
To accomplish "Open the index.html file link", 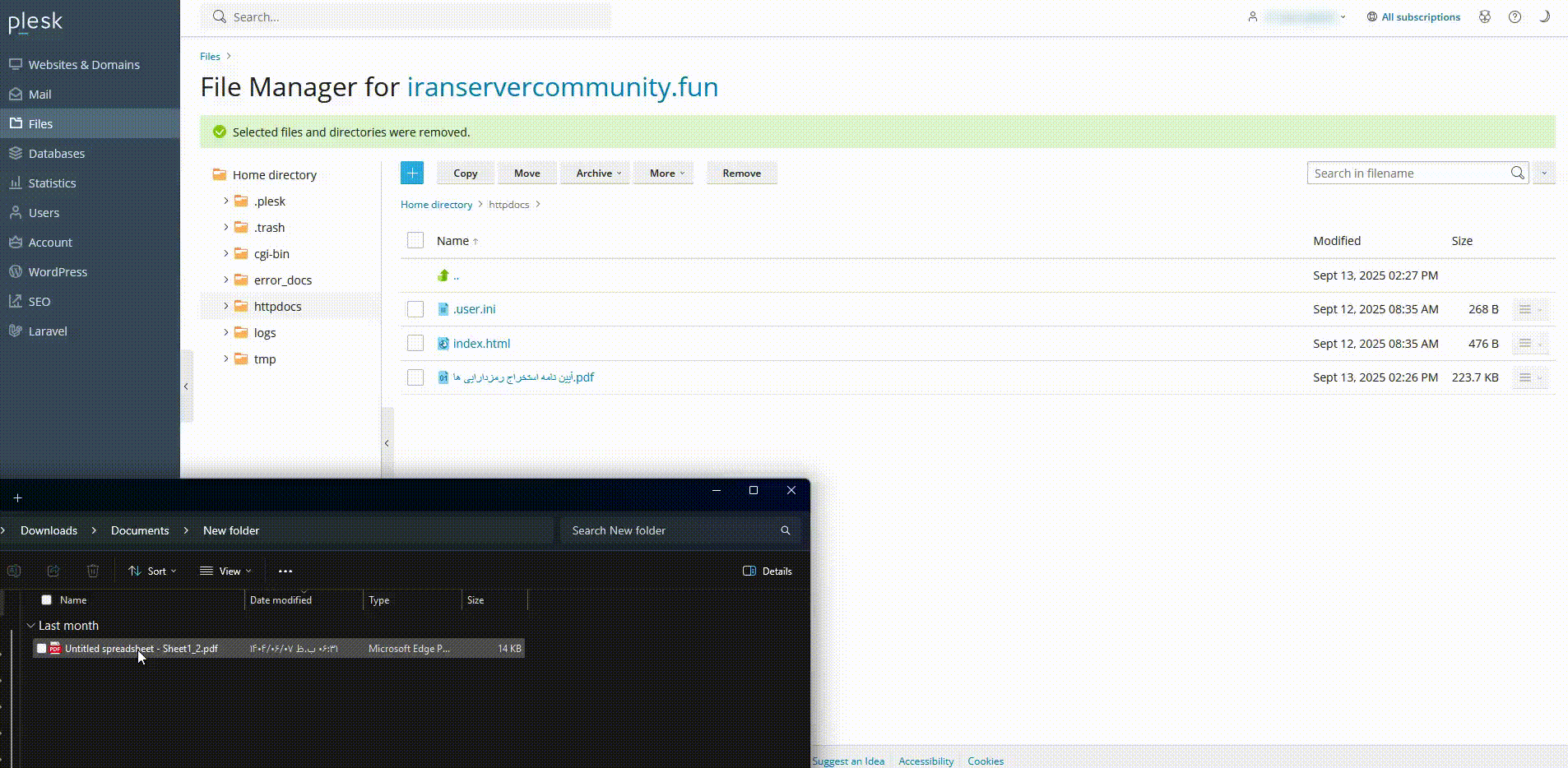I will point(481,344).
